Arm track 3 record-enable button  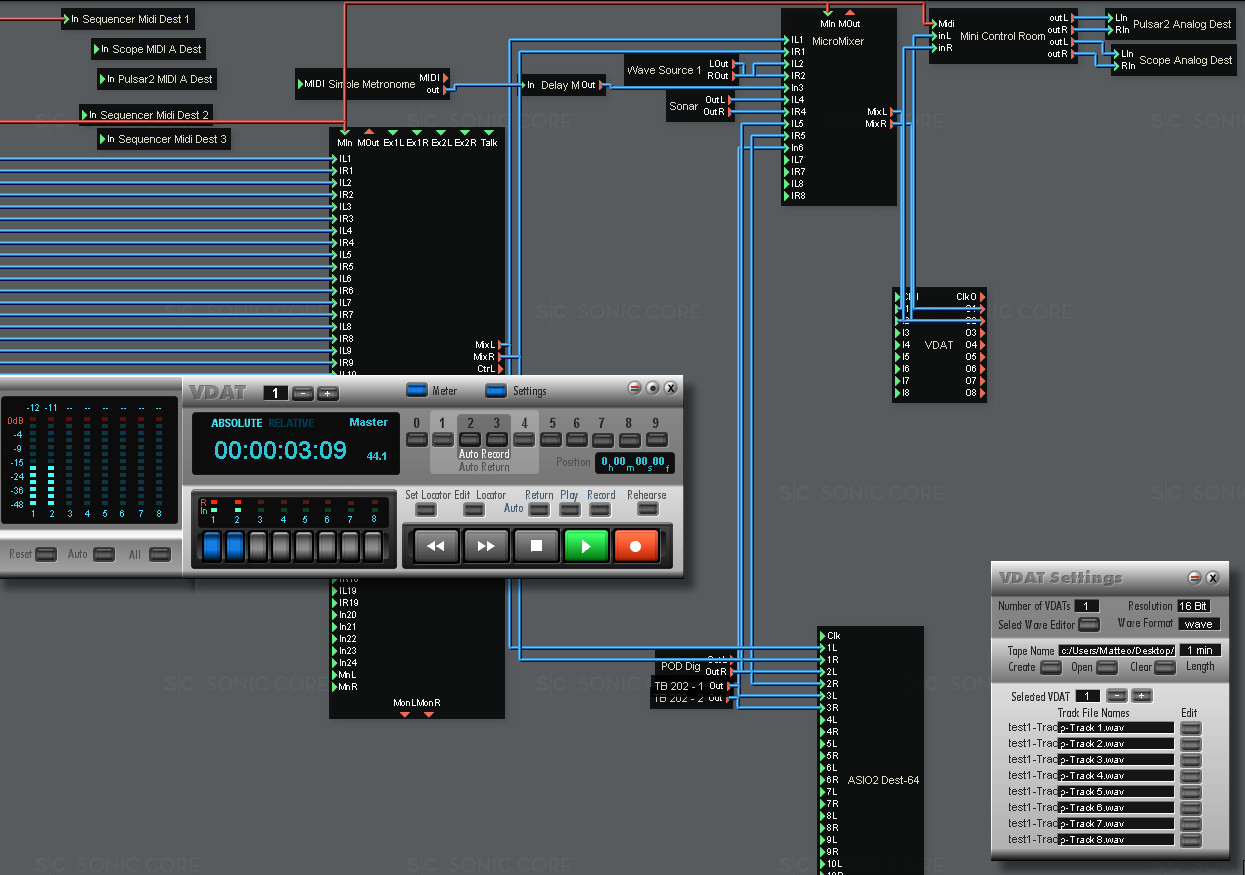click(x=258, y=546)
